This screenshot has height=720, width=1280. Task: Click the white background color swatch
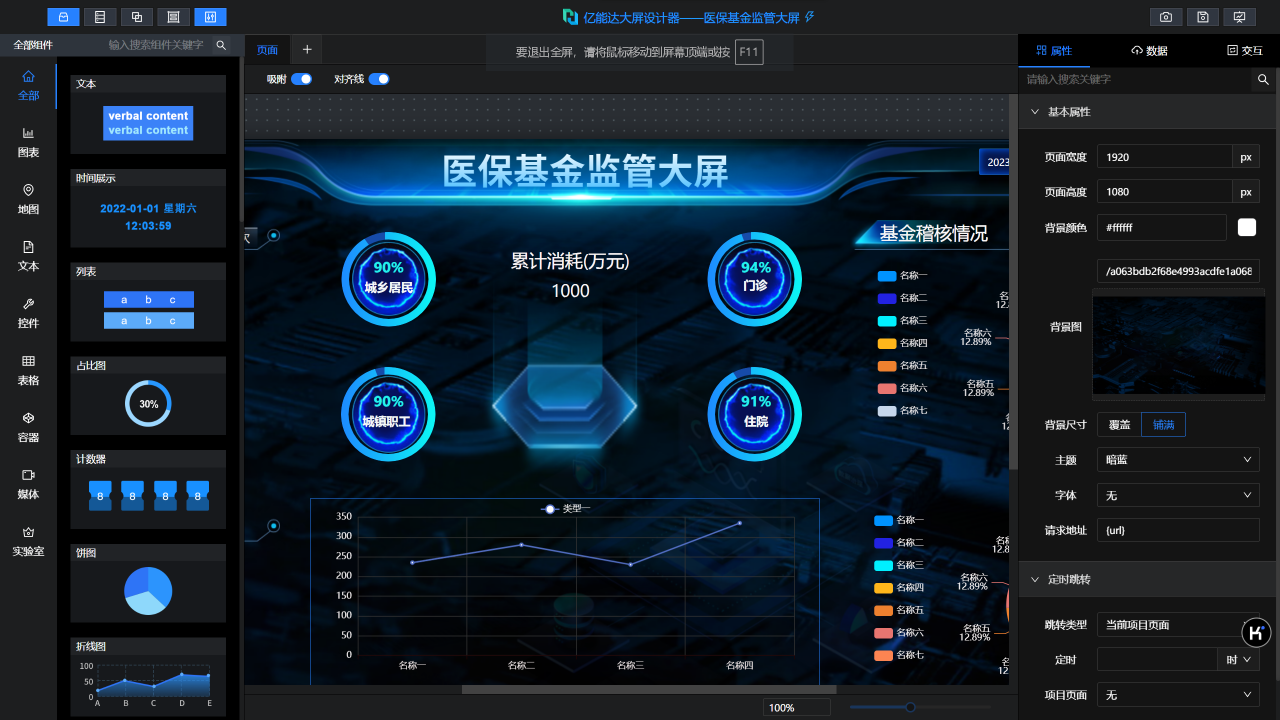(1247, 227)
